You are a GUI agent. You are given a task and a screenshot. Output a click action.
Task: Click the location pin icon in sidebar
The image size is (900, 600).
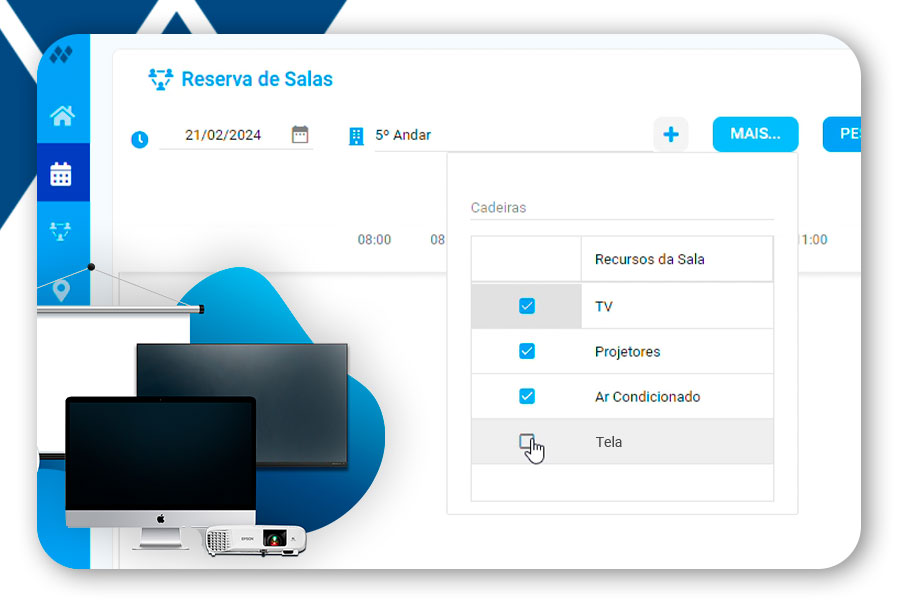click(61, 291)
